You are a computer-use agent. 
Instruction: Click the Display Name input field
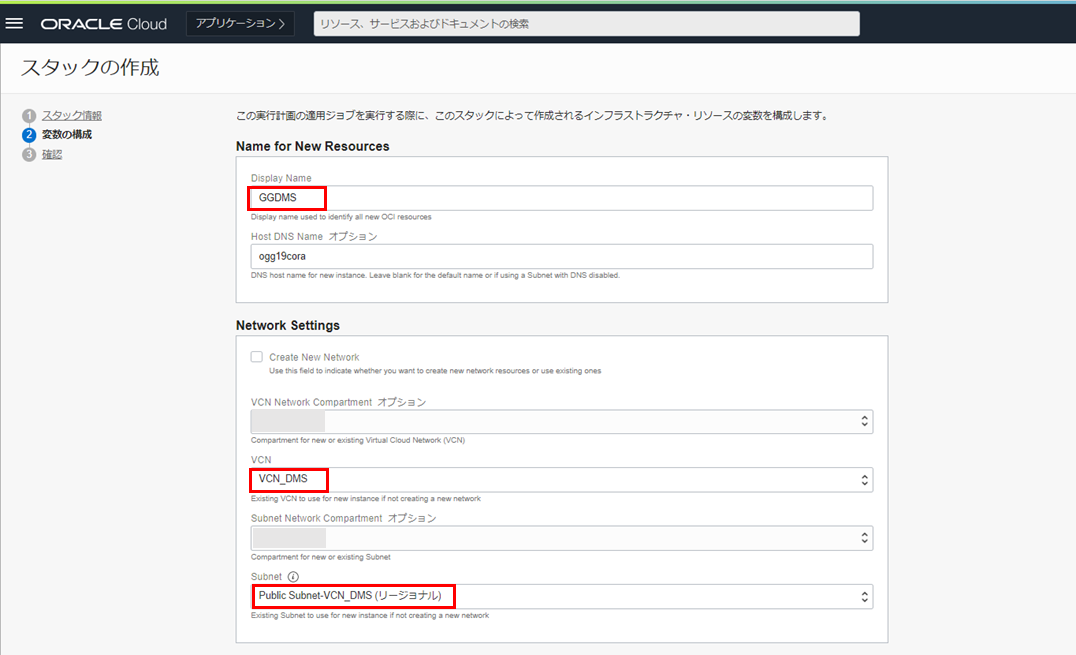(x=561, y=198)
